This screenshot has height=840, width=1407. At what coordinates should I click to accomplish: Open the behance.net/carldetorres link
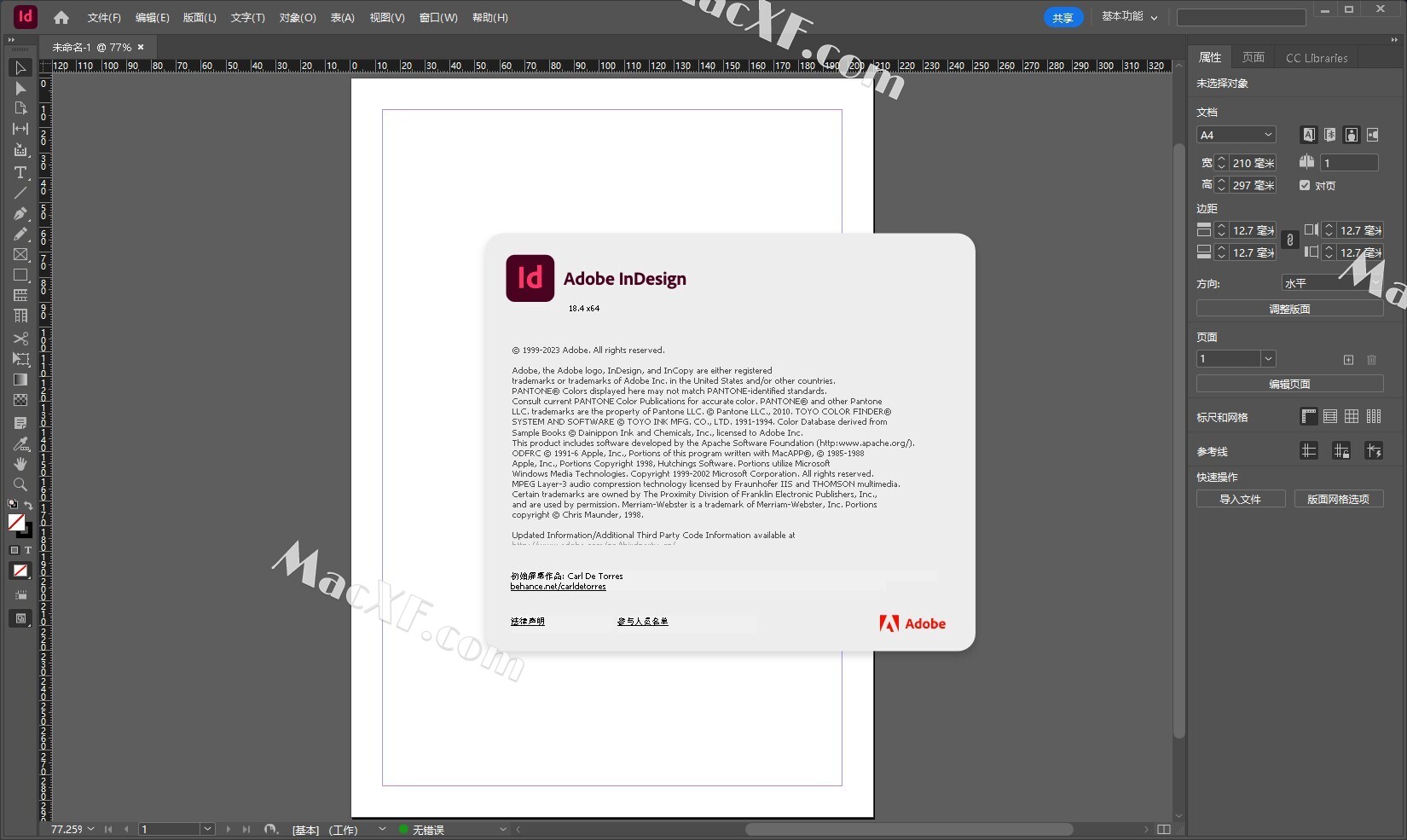point(559,587)
